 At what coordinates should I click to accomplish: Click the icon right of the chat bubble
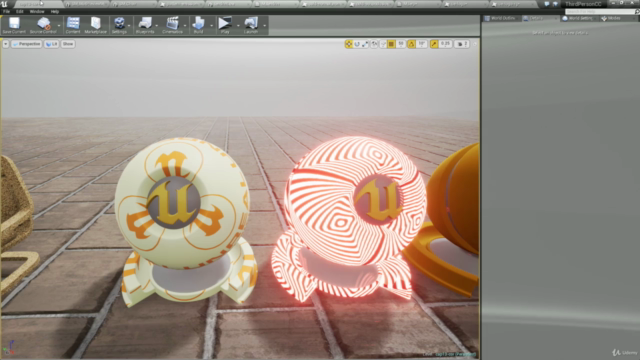click(x=555, y=4)
